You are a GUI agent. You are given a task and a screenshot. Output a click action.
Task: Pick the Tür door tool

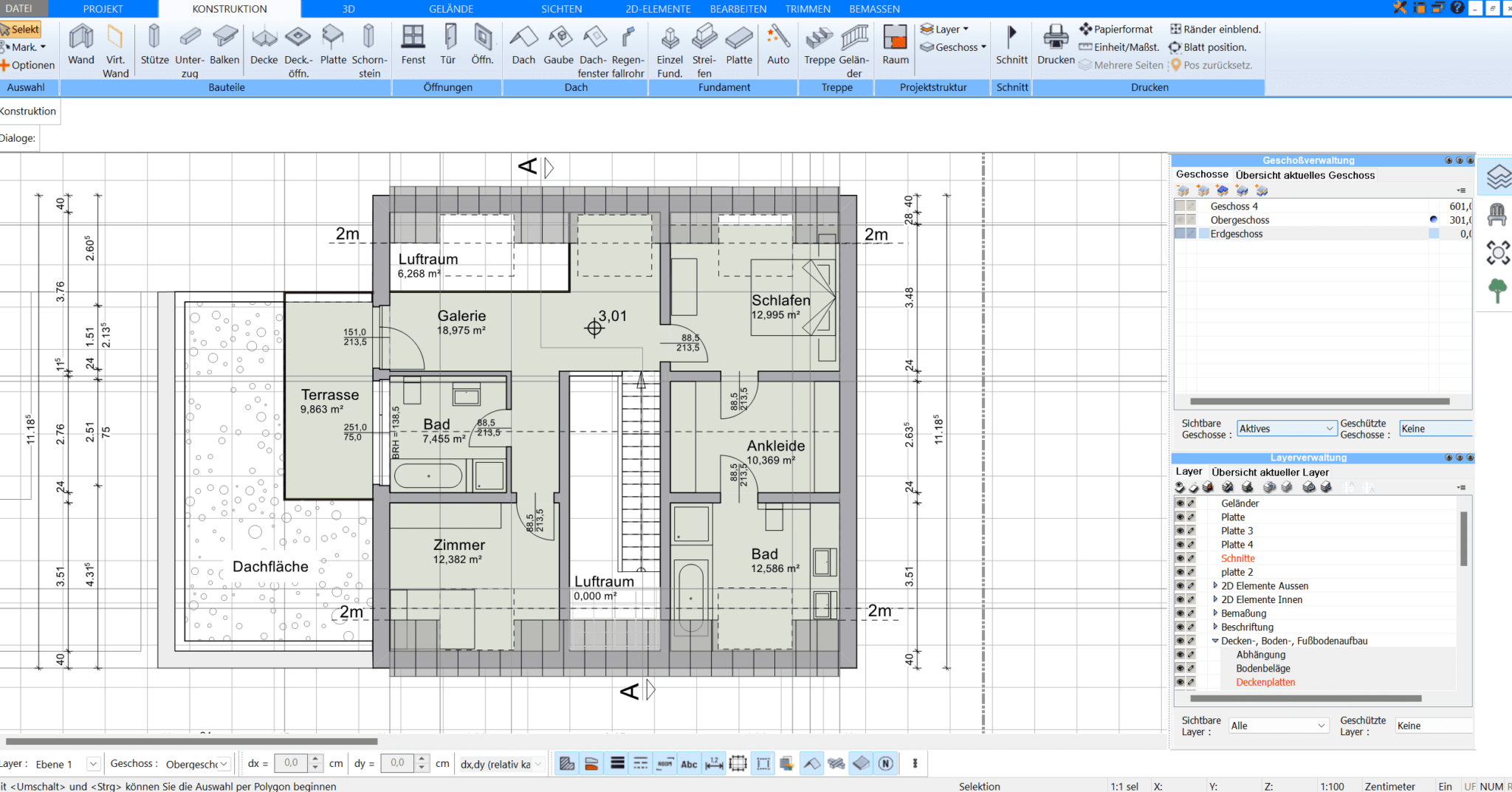click(448, 45)
